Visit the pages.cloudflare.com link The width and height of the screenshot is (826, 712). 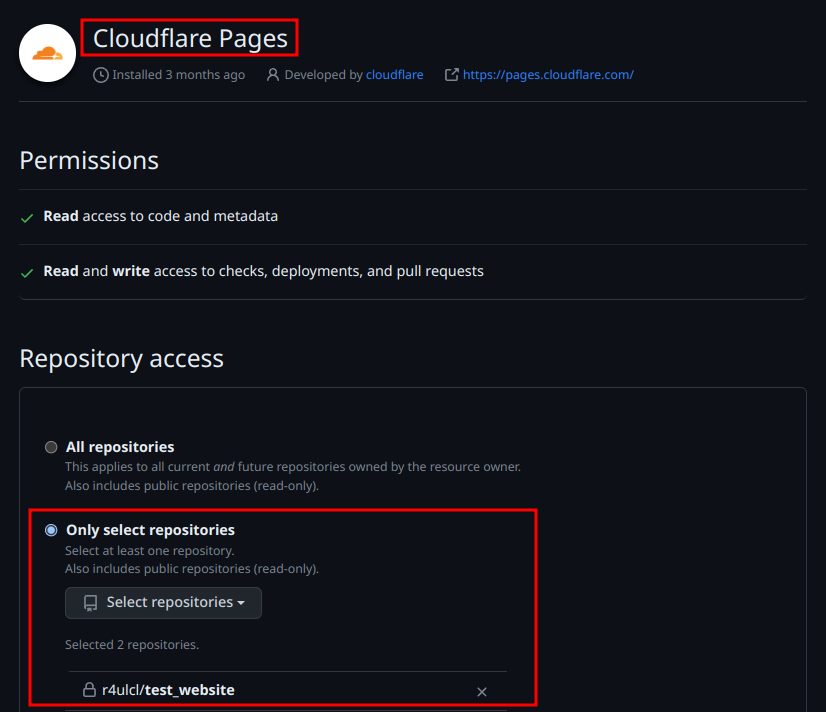(548, 74)
